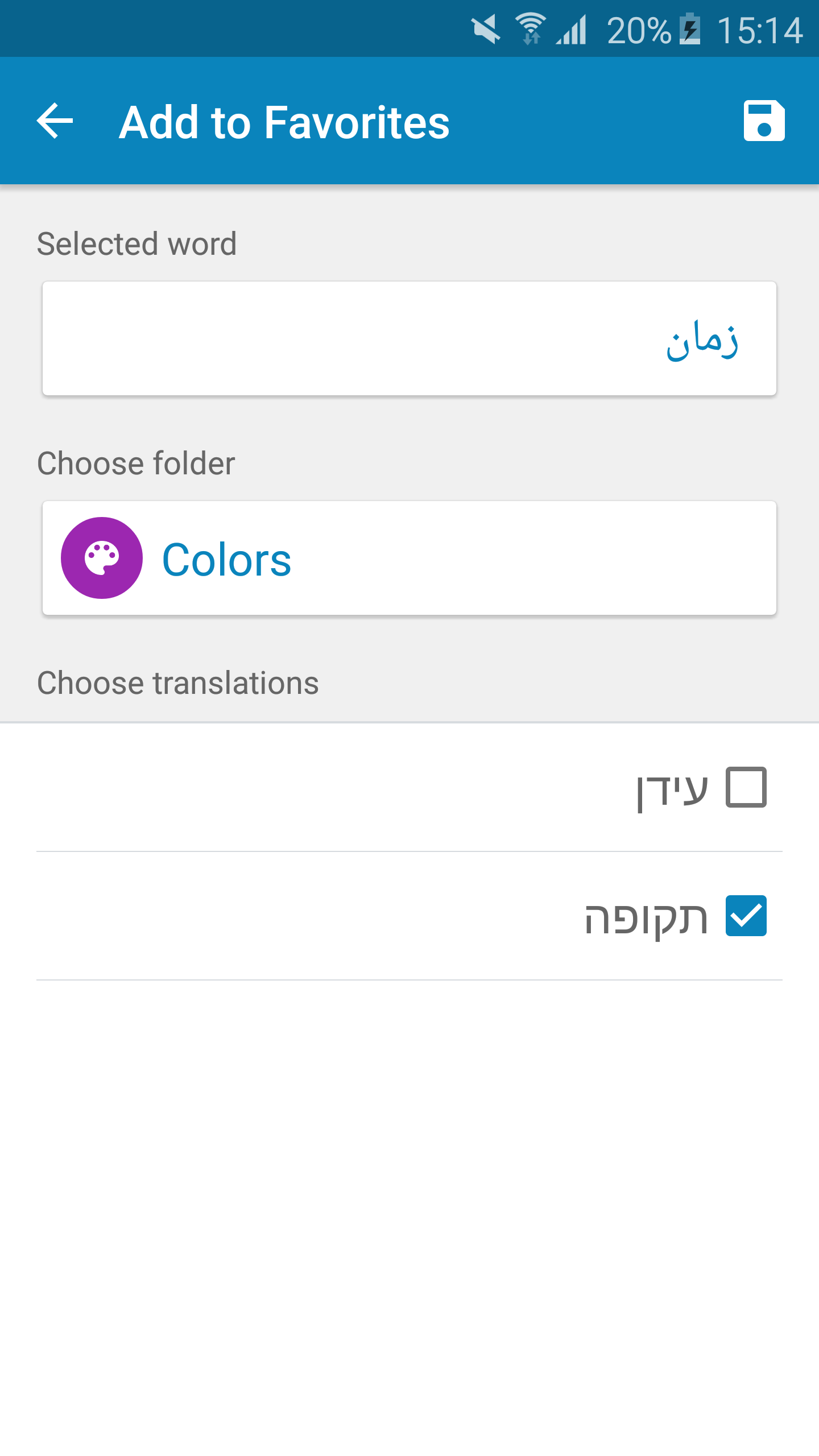Tap the Wi-Fi status icon
This screenshot has height=1456, width=819.
click(x=531, y=28)
